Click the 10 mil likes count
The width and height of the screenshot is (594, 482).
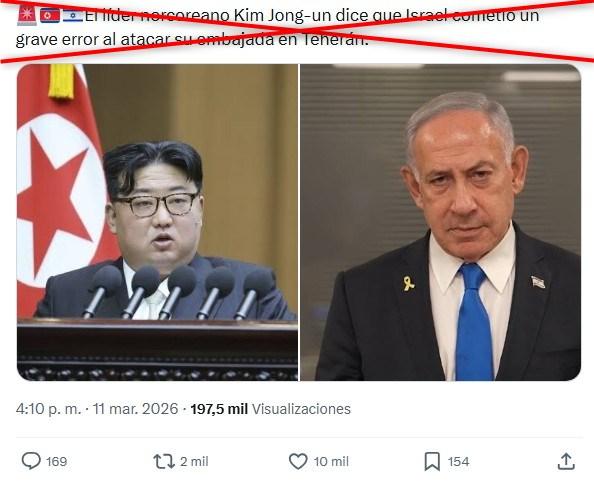(331, 462)
